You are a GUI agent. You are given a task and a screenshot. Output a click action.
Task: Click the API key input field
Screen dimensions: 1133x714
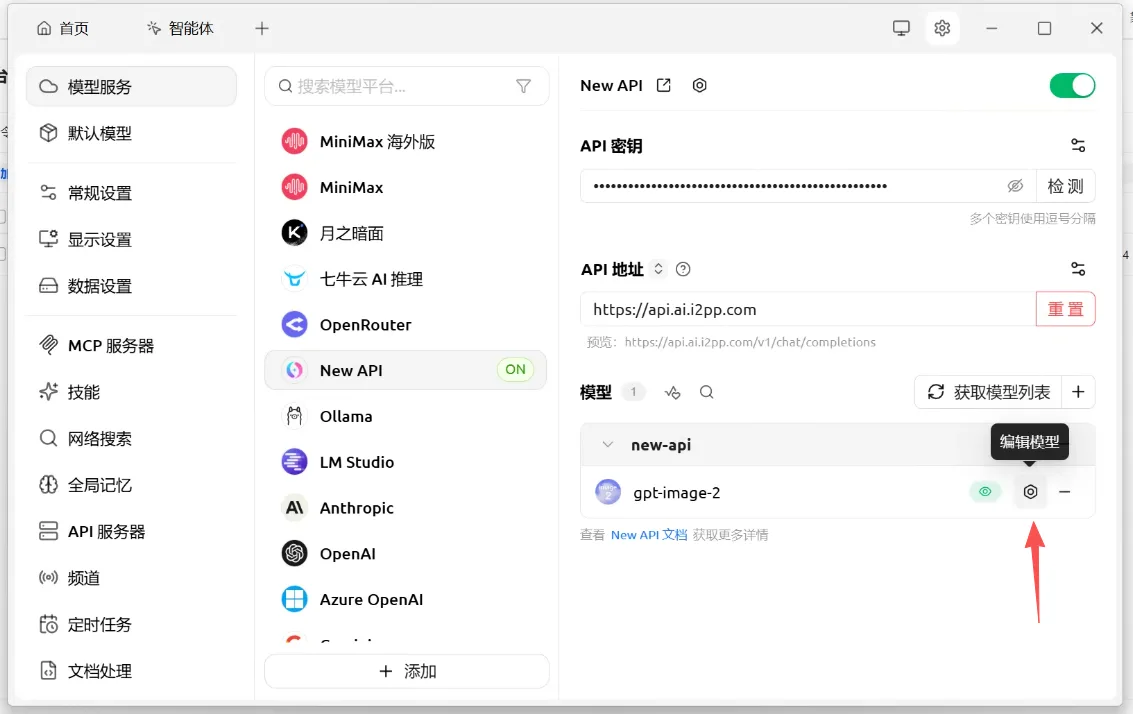pos(808,186)
